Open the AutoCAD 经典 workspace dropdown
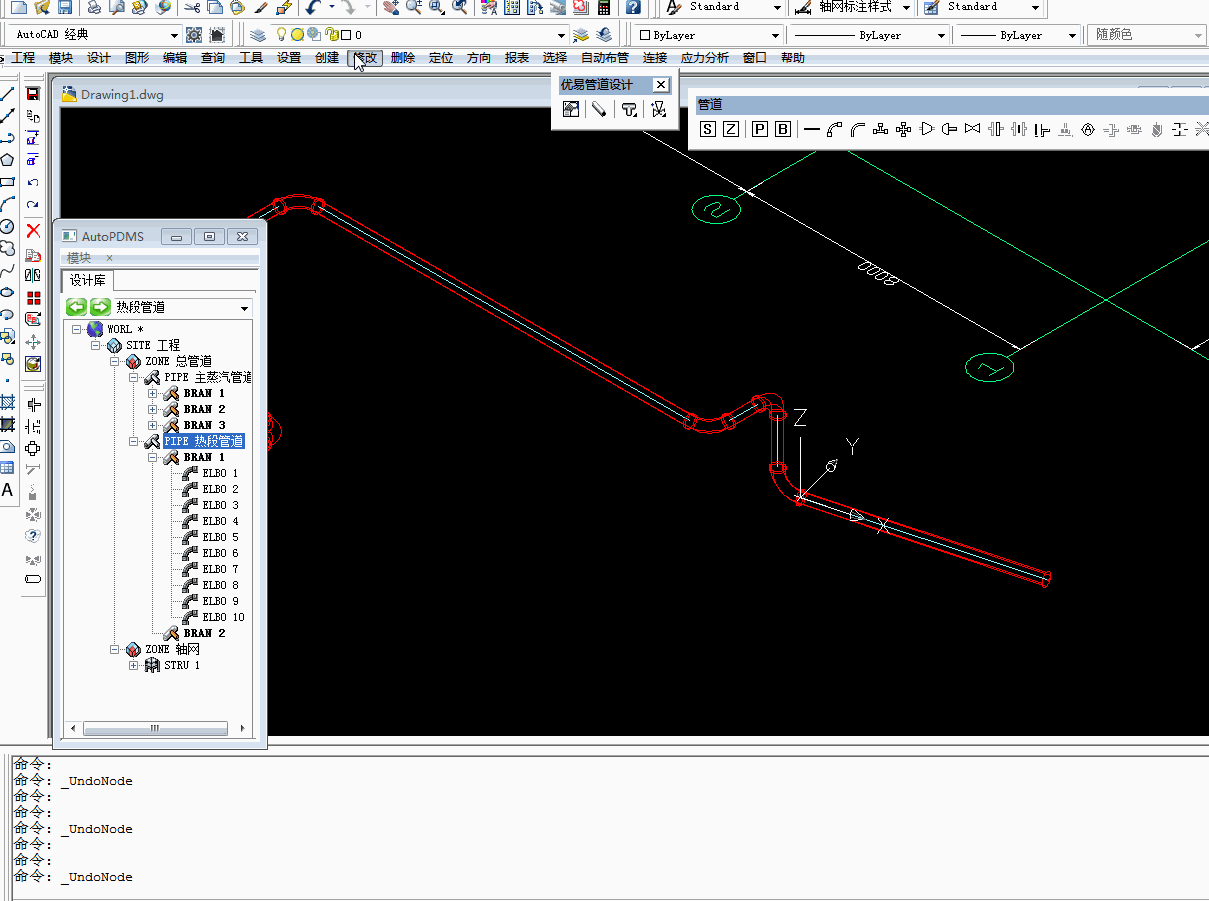1209x901 pixels. click(174, 35)
